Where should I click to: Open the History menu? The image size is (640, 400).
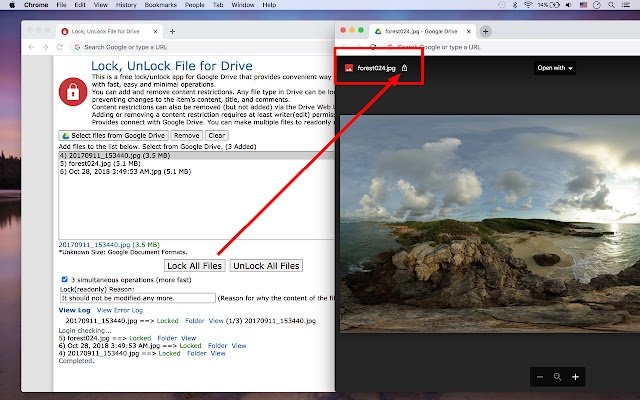(126, 5)
